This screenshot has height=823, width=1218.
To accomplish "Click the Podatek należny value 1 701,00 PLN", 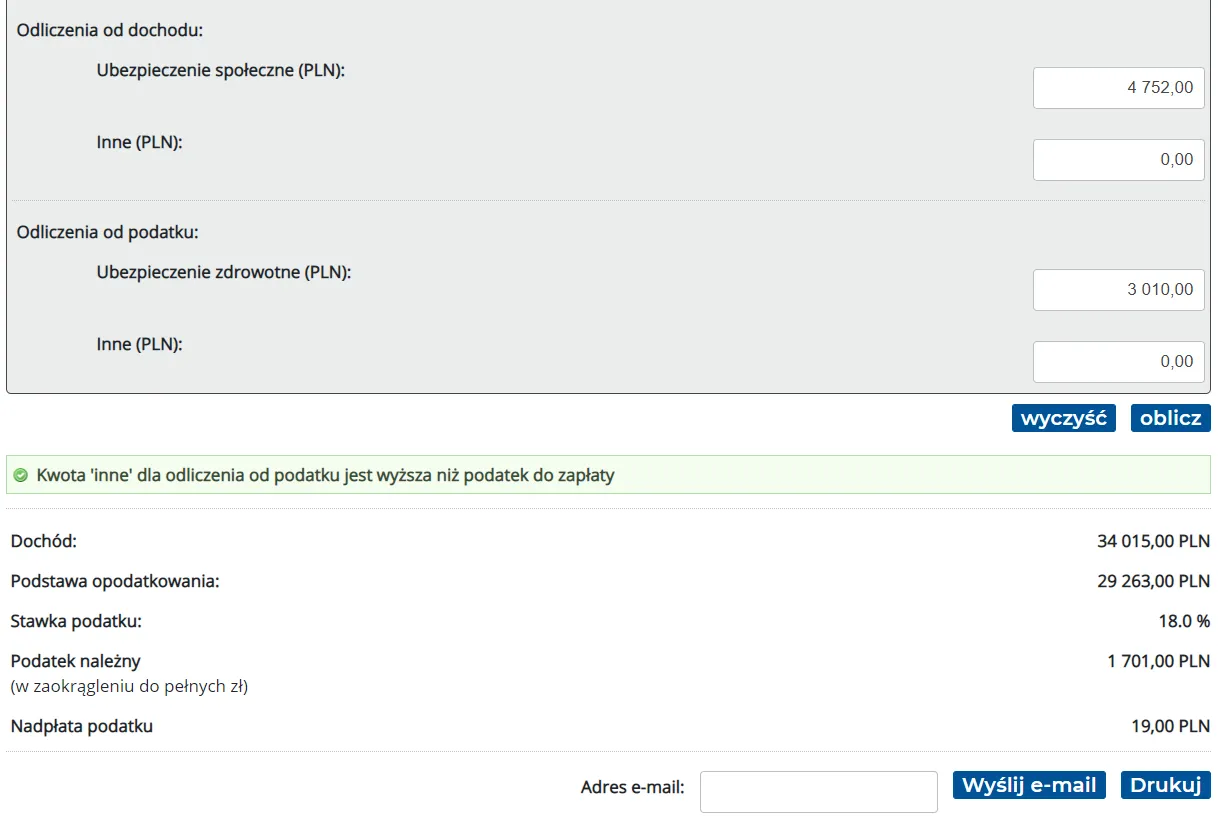I will point(1158,661).
